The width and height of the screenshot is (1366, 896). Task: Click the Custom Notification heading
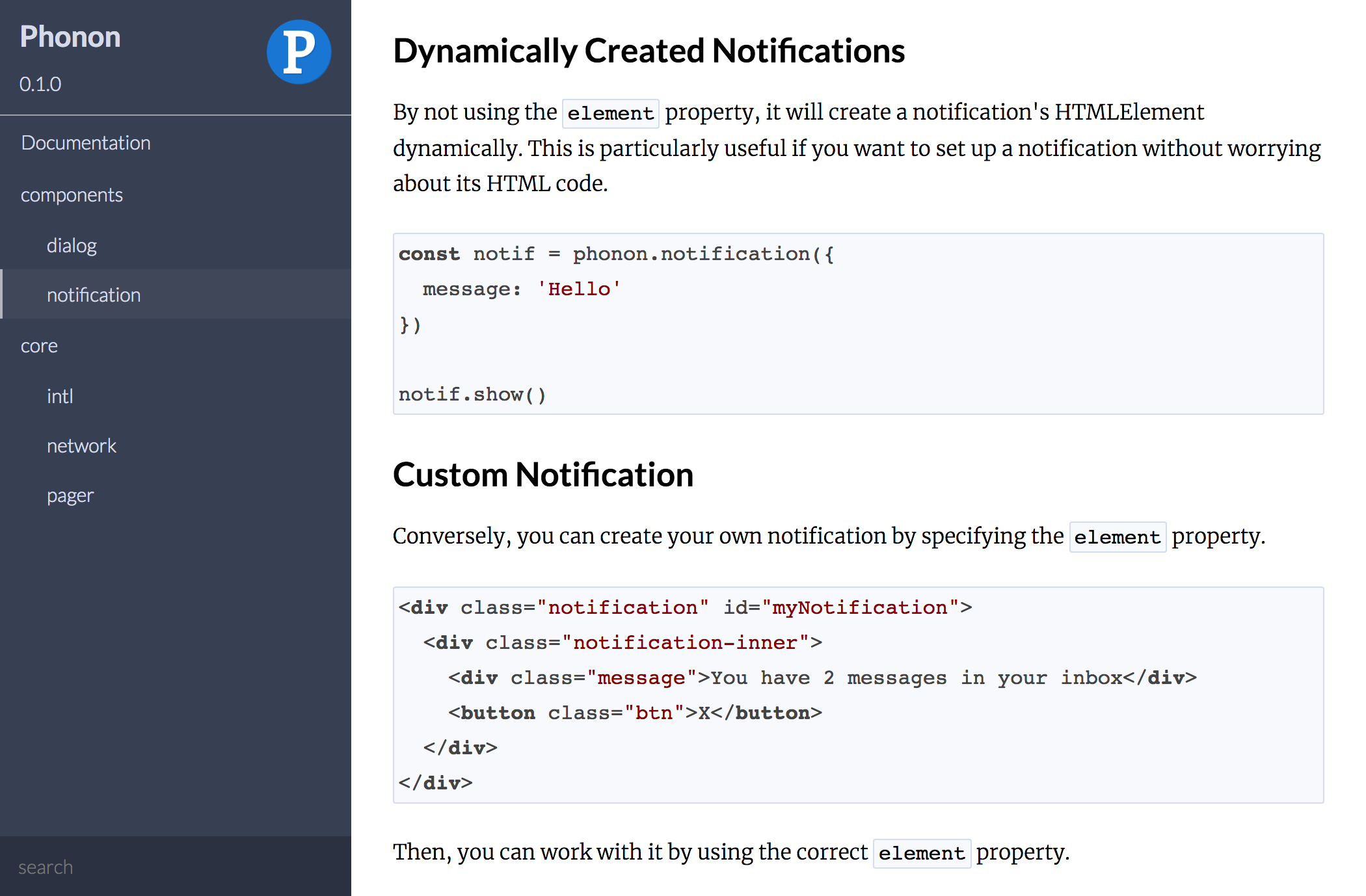(x=543, y=475)
